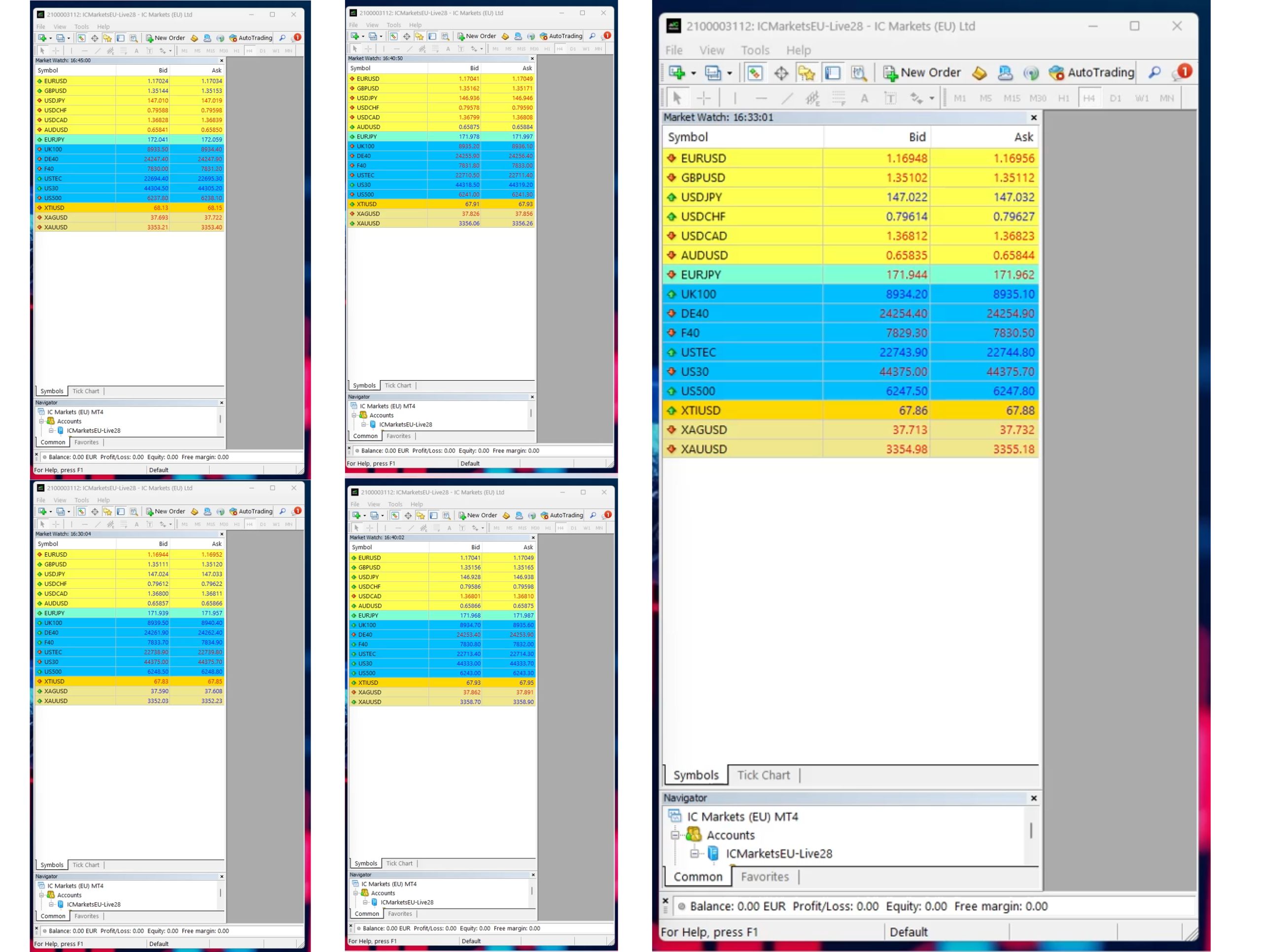Toggle Navigator star-folder icon in the 16:33:01 window

806,72
